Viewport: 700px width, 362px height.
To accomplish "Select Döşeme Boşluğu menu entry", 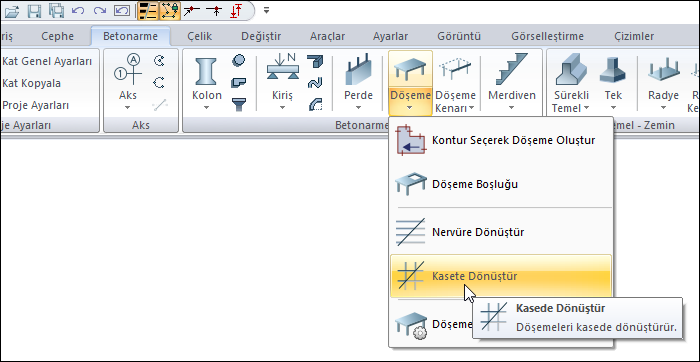I will click(x=501, y=184).
